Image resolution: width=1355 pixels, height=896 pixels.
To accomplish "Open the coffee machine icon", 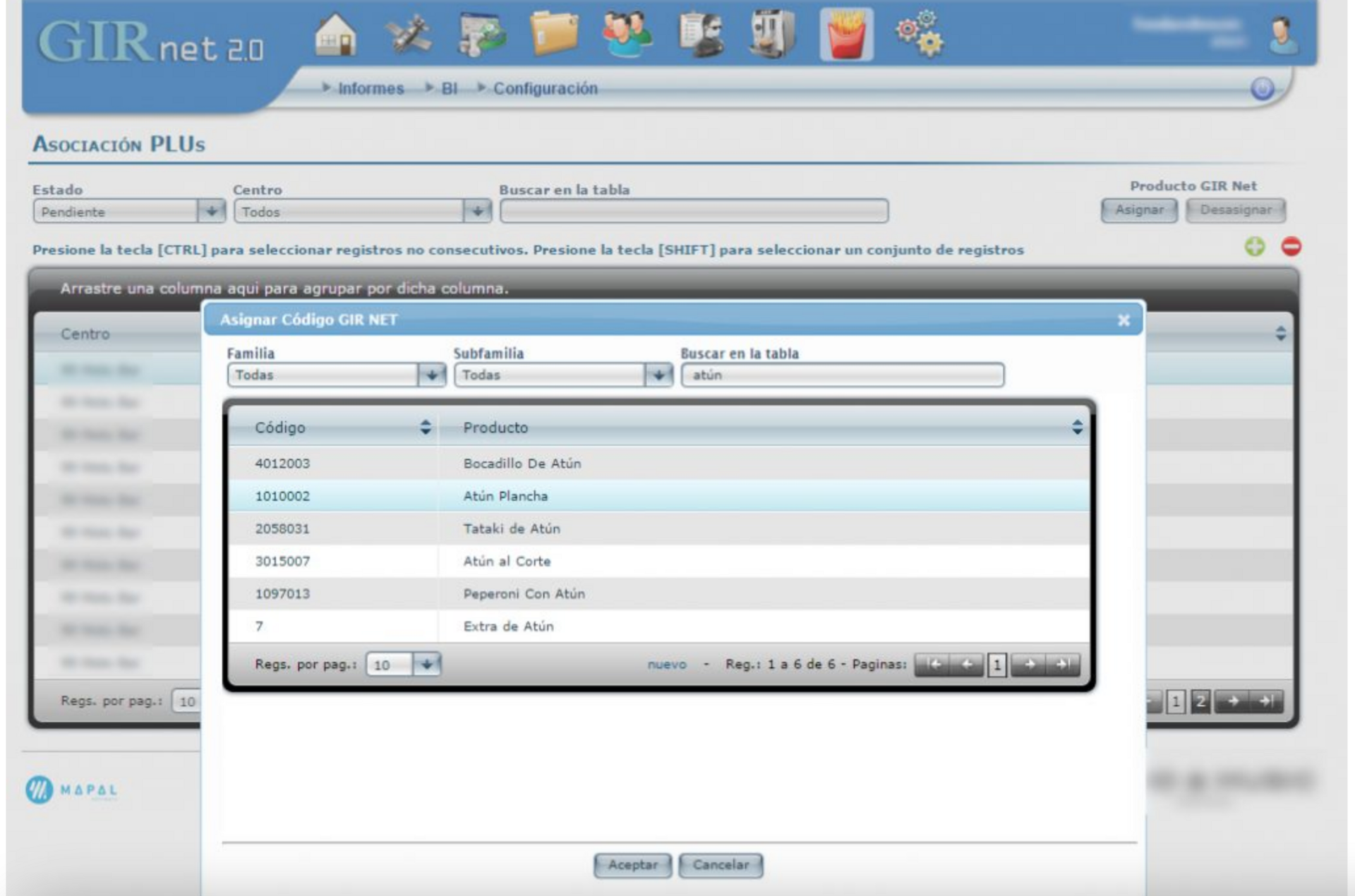I will point(772,34).
